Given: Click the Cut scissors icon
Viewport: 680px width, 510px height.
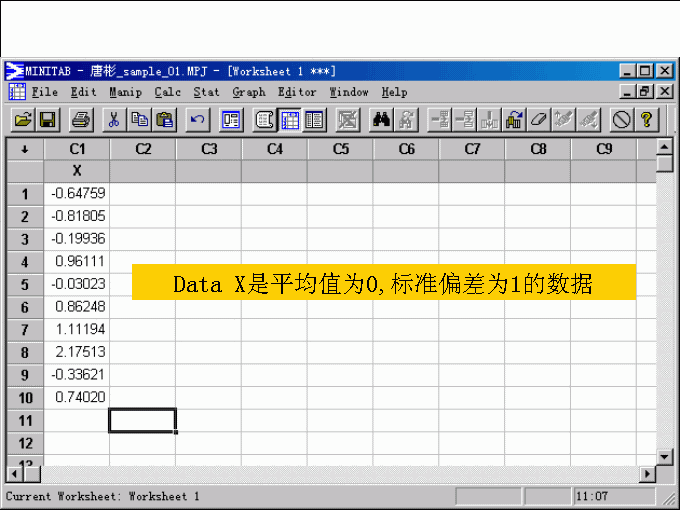Looking at the screenshot, I should point(115,120).
